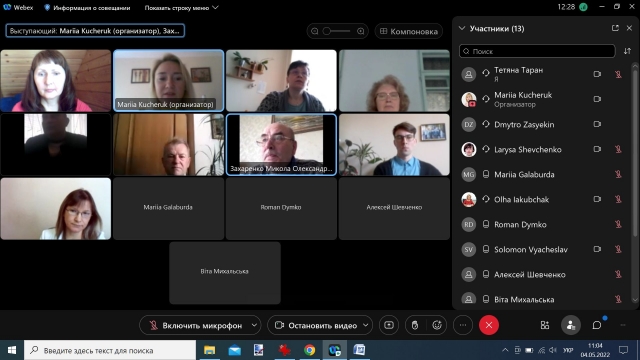Screen dimensions: 640x360
Task: Select the Віта Михальська video tile
Action: [x=225, y=273]
